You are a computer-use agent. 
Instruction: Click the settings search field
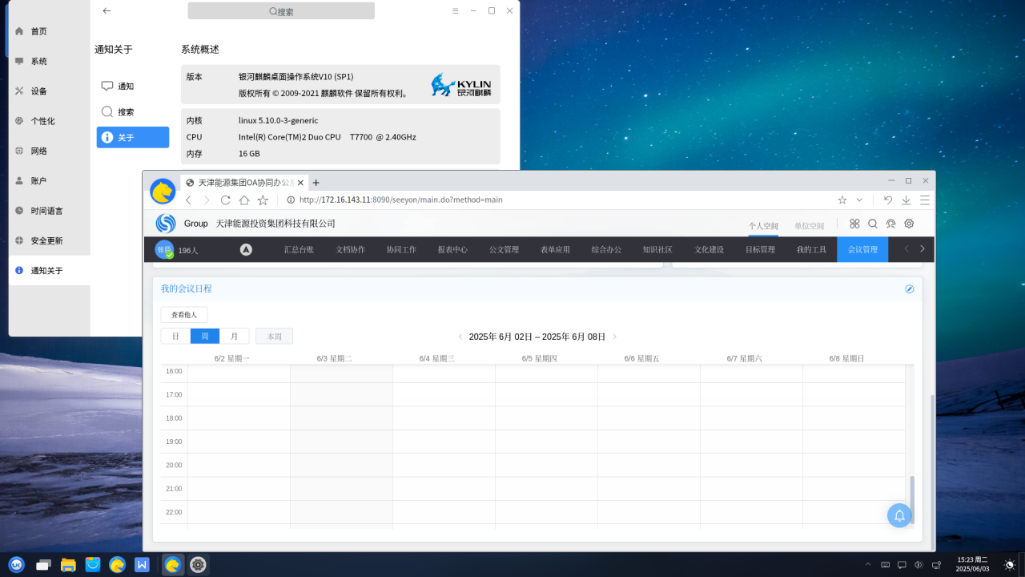pyautogui.click(x=281, y=11)
